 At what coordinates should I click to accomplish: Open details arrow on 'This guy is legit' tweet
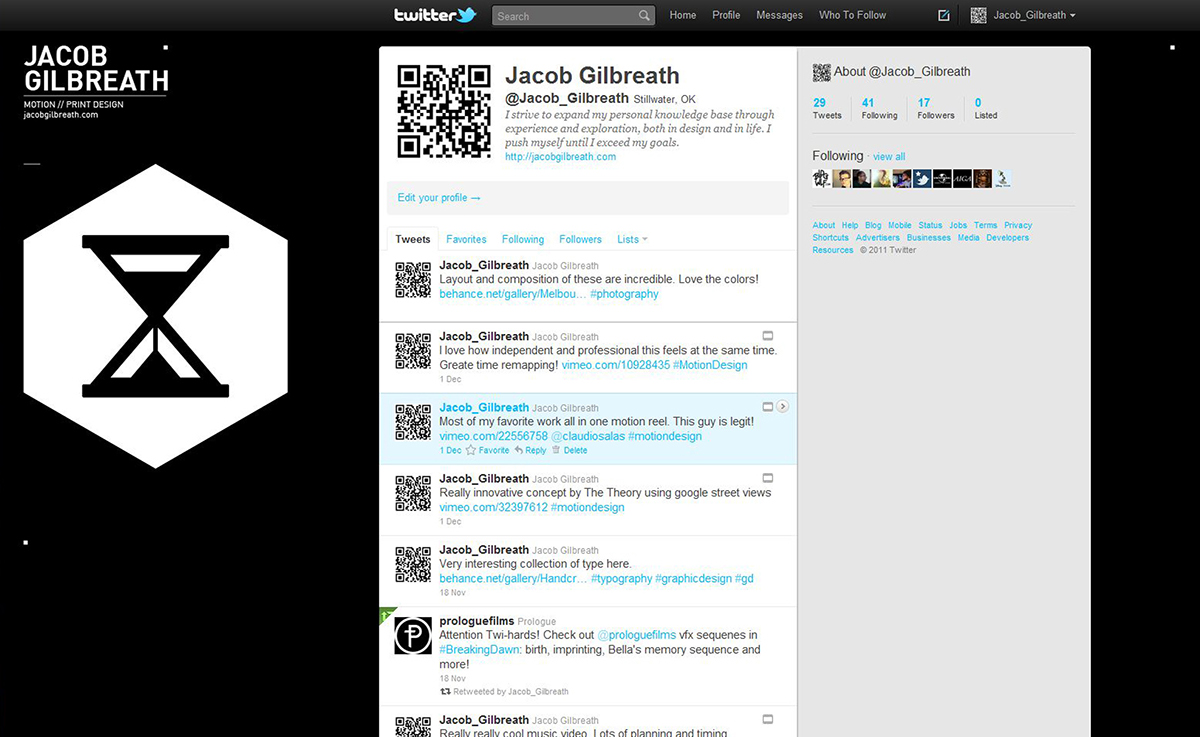(783, 406)
